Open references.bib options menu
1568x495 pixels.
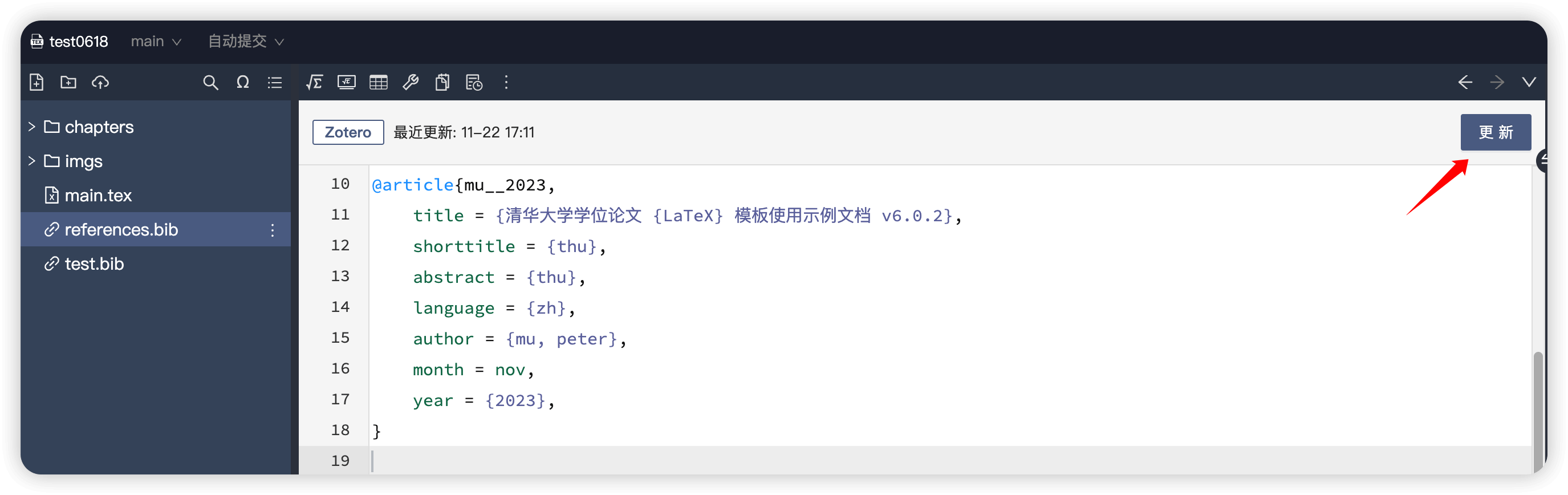(272, 230)
